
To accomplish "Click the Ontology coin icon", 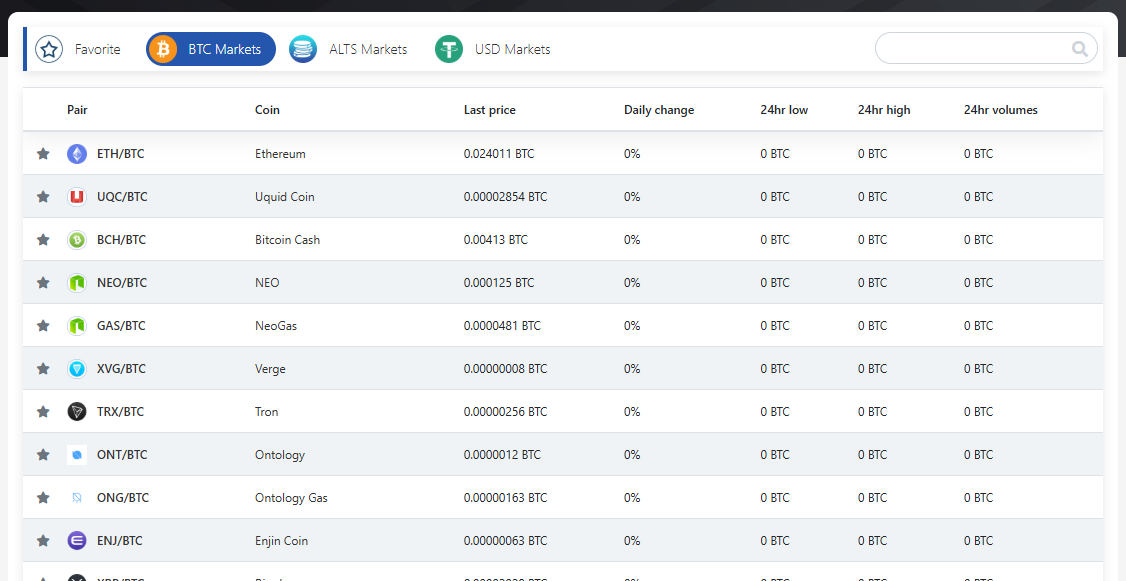I will click(77, 455).
